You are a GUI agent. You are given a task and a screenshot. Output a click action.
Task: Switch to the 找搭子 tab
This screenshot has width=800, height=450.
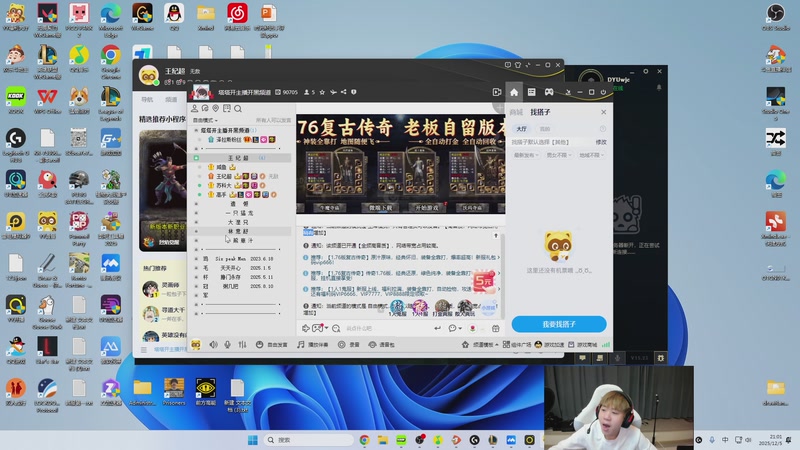coord(540,112)
